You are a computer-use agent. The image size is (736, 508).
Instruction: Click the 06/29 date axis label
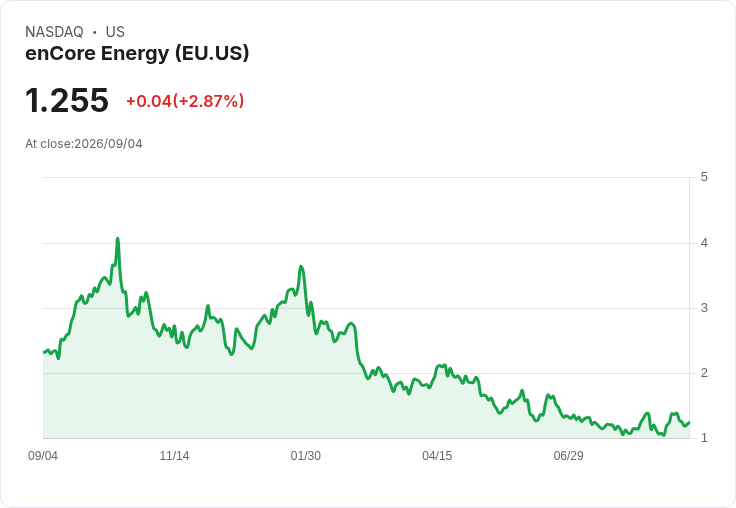[568, 455]
